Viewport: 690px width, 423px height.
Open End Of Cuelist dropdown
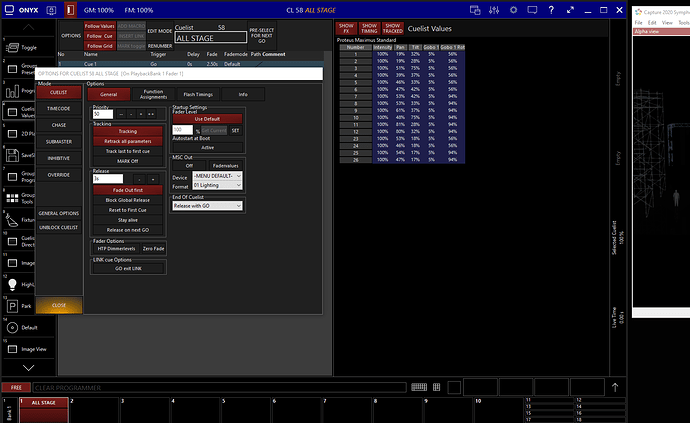point(207,206)
